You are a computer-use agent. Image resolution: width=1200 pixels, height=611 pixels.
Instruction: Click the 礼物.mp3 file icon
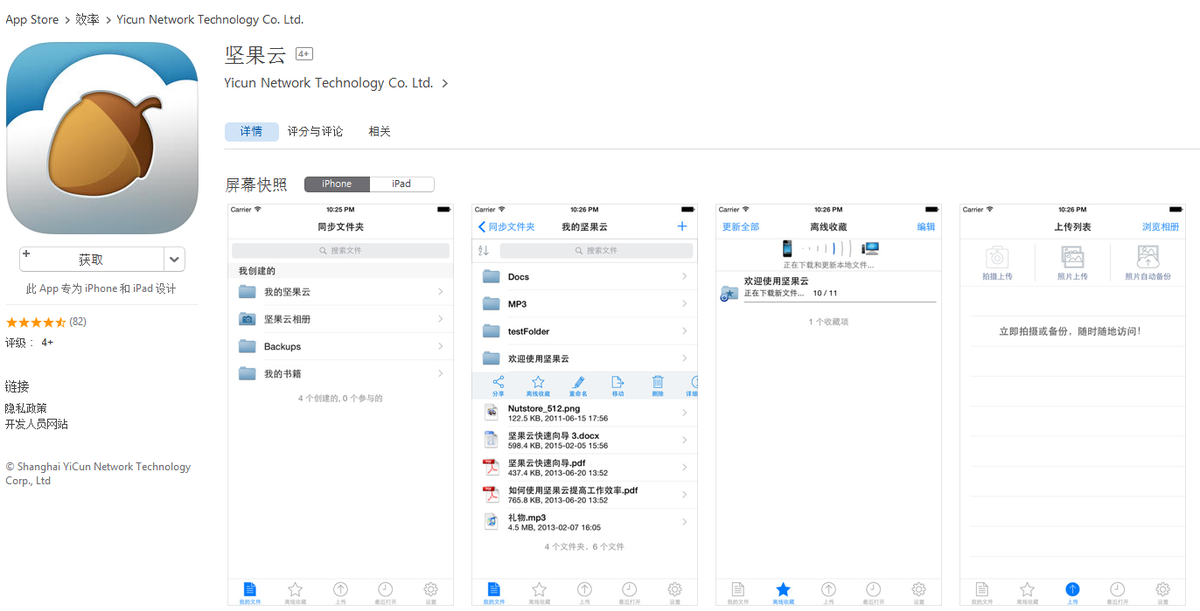[491, 521]
